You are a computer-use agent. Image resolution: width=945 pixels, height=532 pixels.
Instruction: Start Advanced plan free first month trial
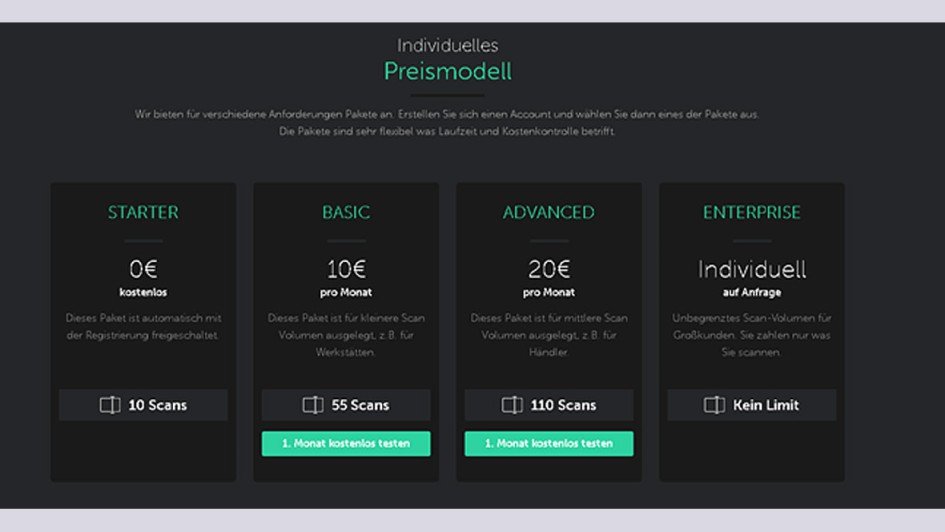(x=549, y=444)
